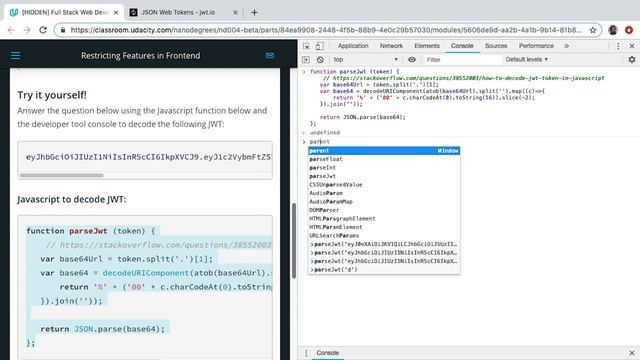Image resolution: width=640 pixels, height=360 pixels.
Task: Open the user profile avatar
Action: pyautogui.click(x=613, y=30)
